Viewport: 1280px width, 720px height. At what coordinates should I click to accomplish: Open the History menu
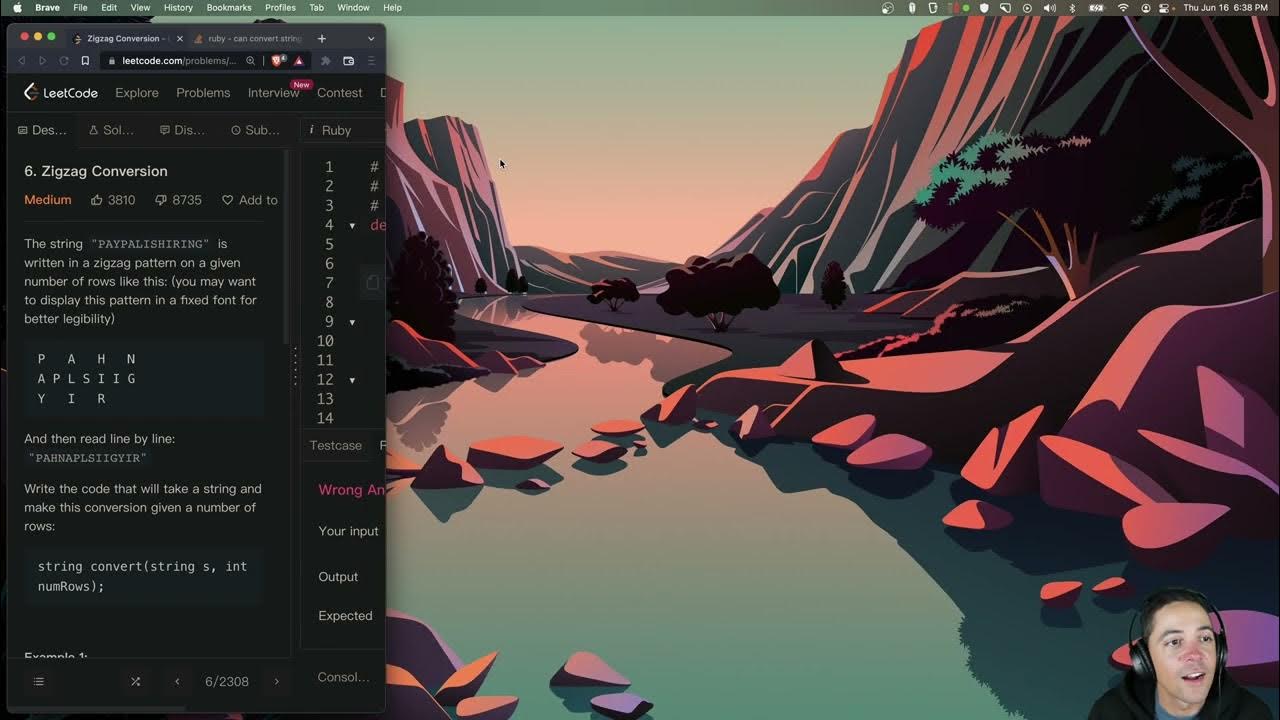pyautogui.click(x=178, y=7)
